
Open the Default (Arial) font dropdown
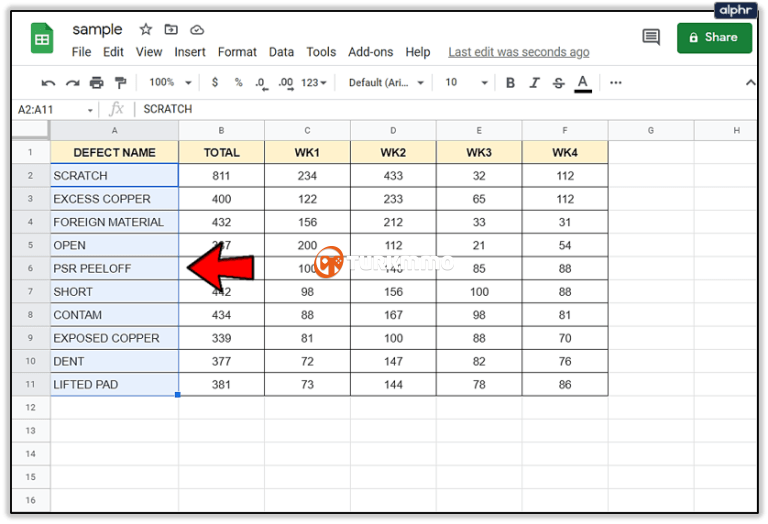coord(386,83)
